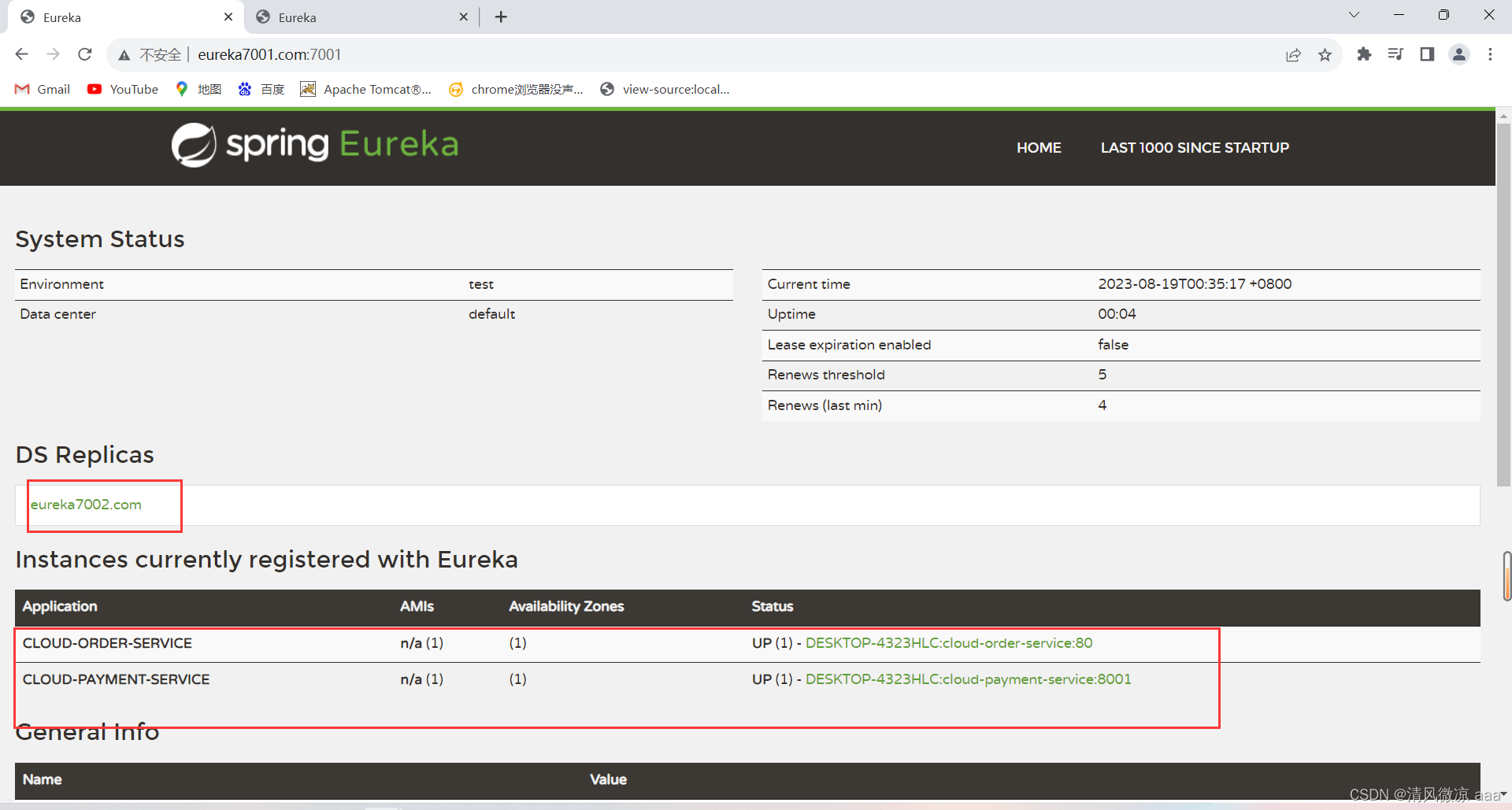The height and width of the screenshot is (810, 1512).
Task: Click the Lease expiration enabled value false
Action: point(1113,345)
